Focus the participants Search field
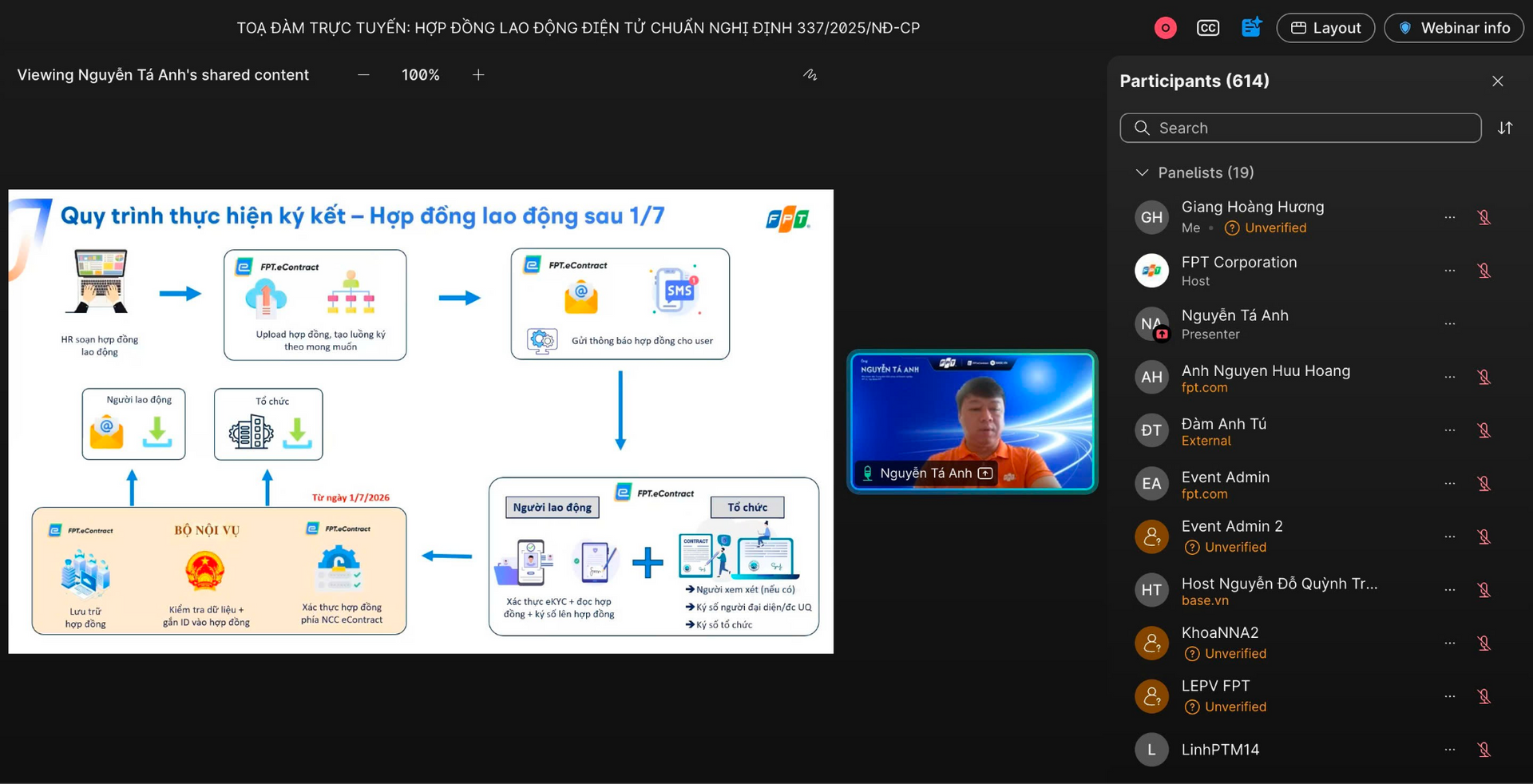This screenshot has height=784, width=1533. click(x=1301, y=128)
